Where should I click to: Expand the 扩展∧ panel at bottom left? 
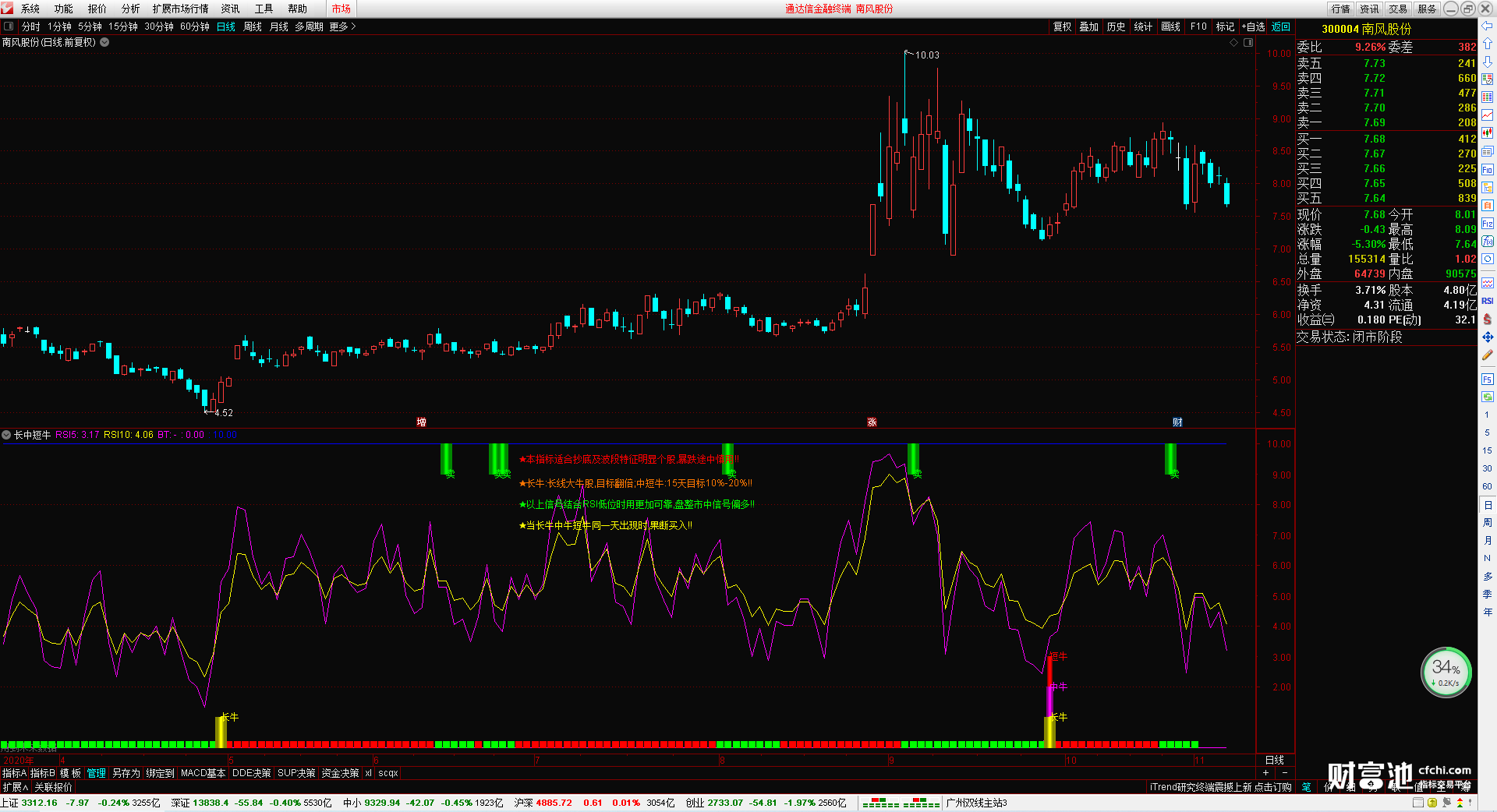click(x=16, y=787)
